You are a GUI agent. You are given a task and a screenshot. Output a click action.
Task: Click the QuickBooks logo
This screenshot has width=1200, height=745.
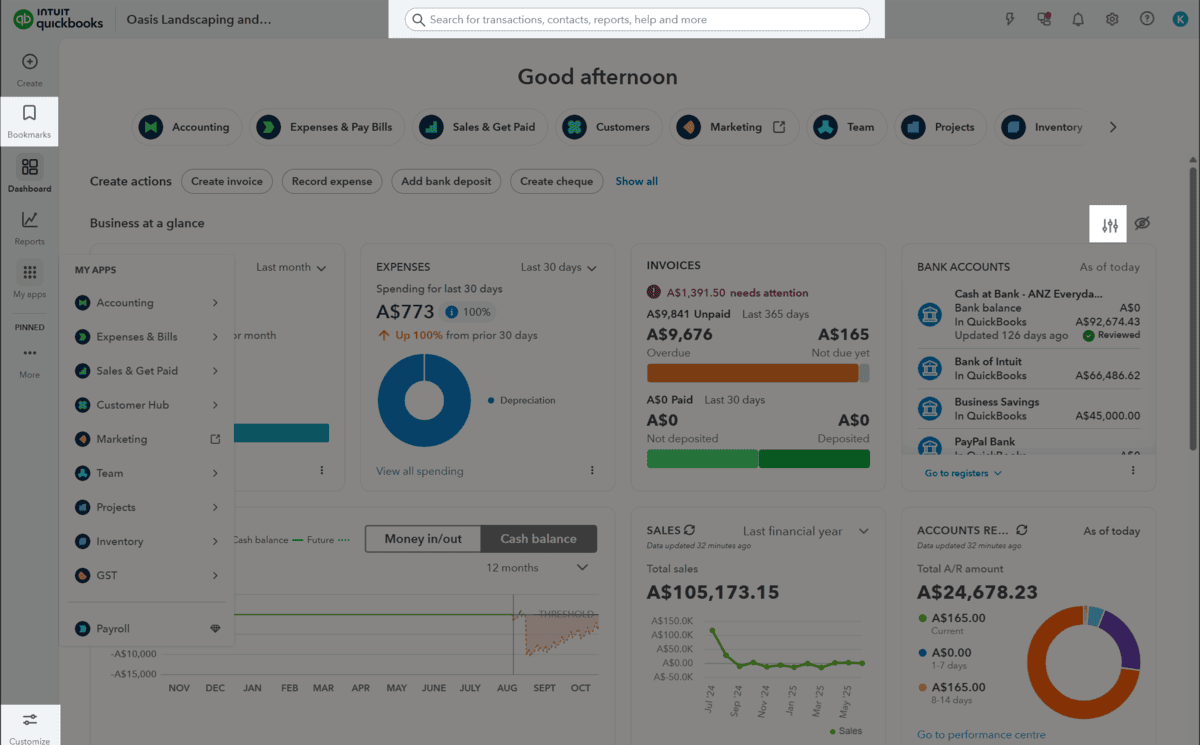pyautogui.click(x=60, y=19)
